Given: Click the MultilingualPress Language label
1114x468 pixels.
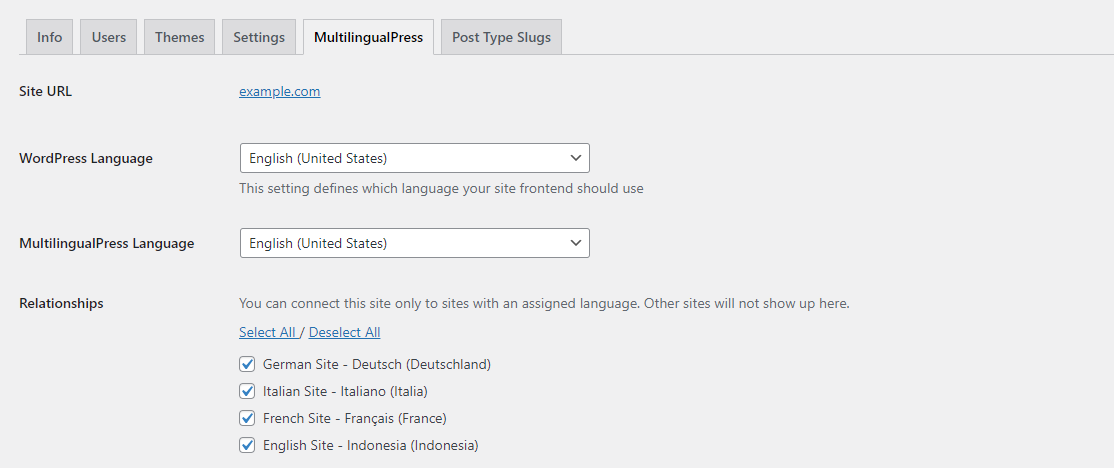Looking at the screenshot, I should pyautogui.click(x=107, y=243).
